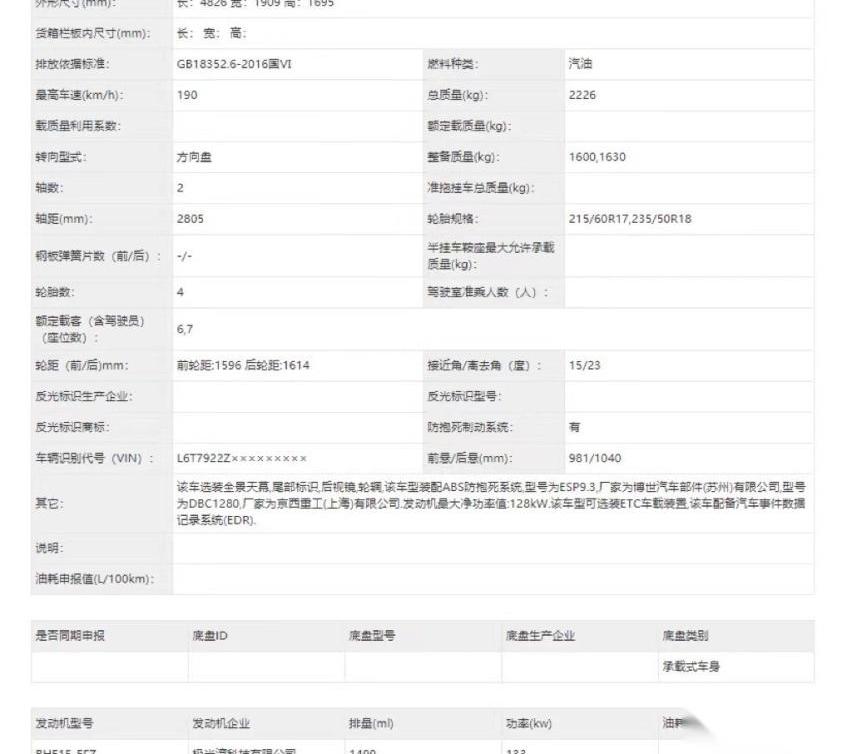Select the top speed value 190
Image resolution: width=852 pixels, height=754 pixels.
click(187, 95)
